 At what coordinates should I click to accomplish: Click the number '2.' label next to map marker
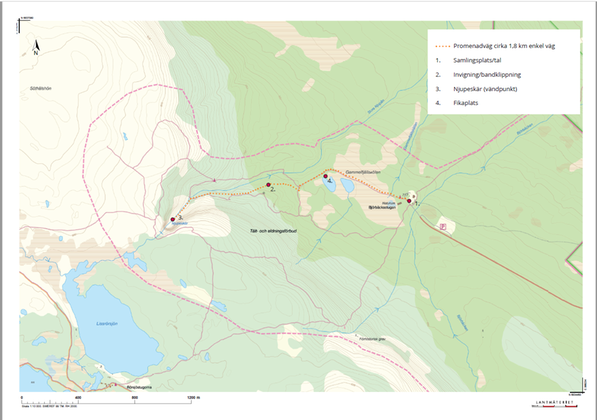point(273,189)
